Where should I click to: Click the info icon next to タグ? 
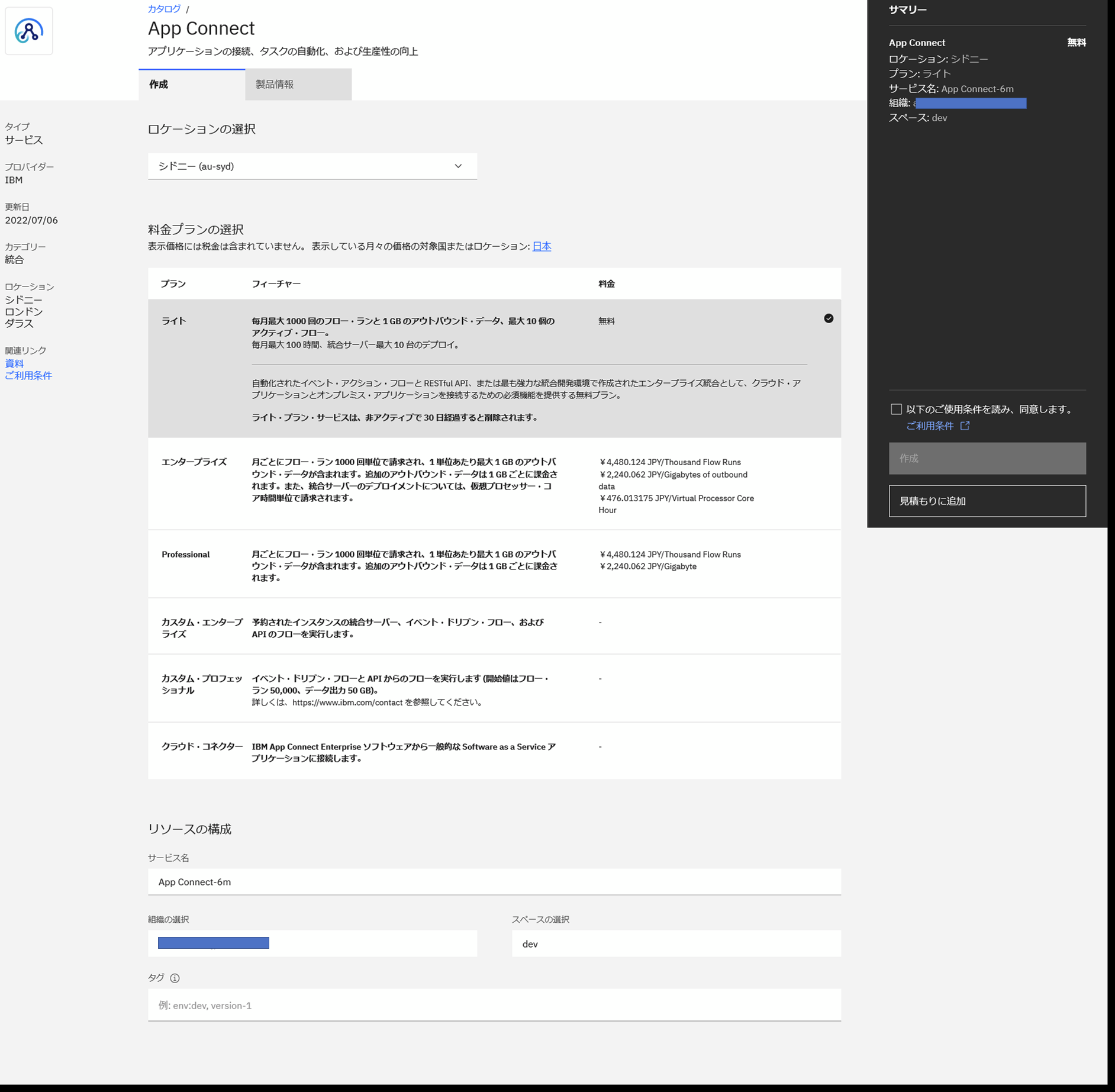pyautogui.click(x=175, y=978)
